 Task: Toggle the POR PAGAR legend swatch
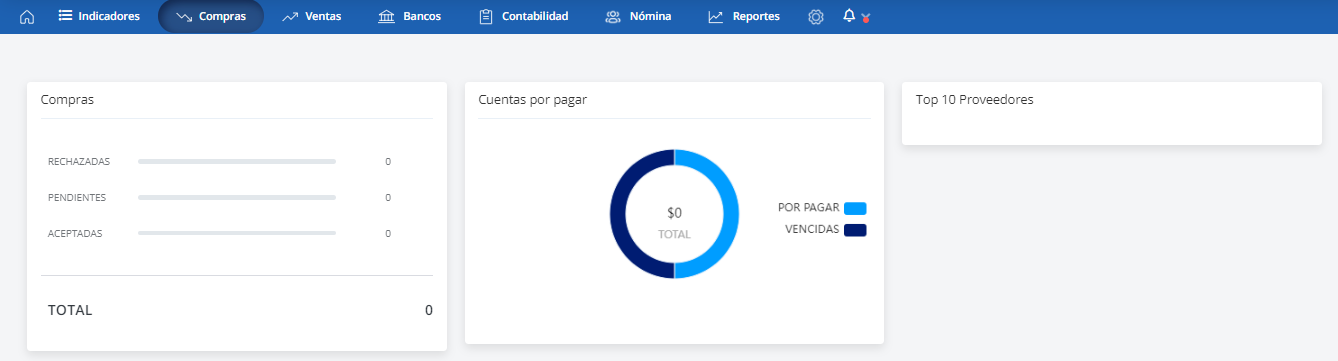coord(855,208)
